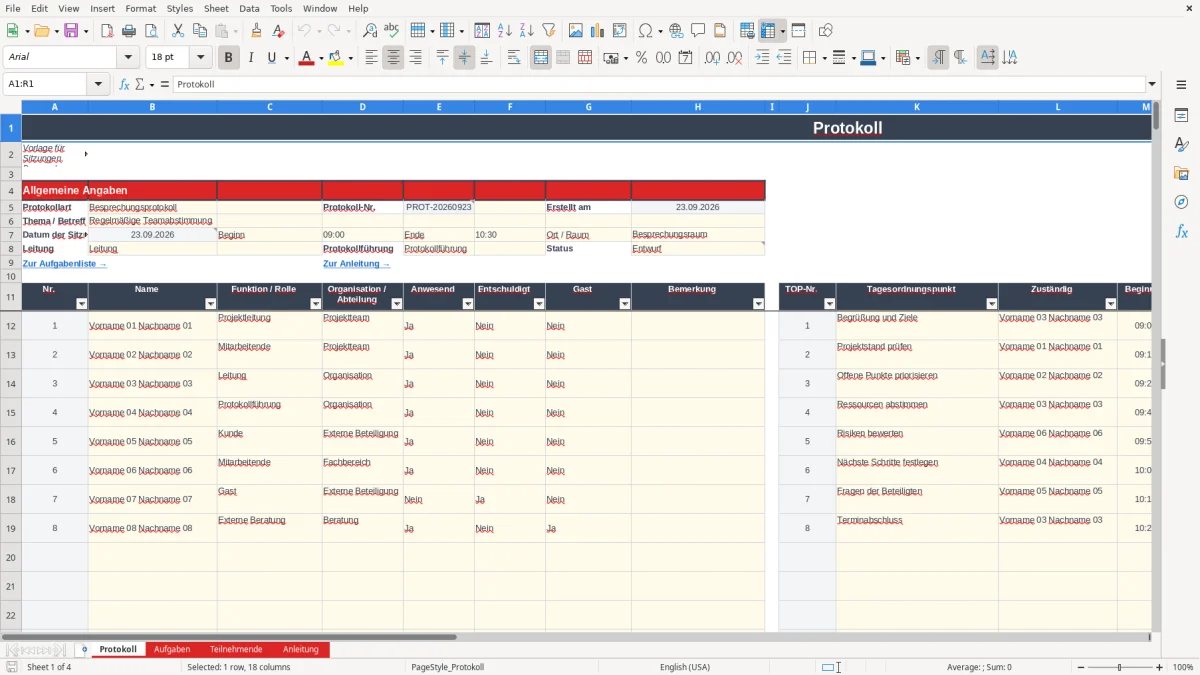Open filter dropdown in Name column
1200x675 pixels.
point(210,304)
